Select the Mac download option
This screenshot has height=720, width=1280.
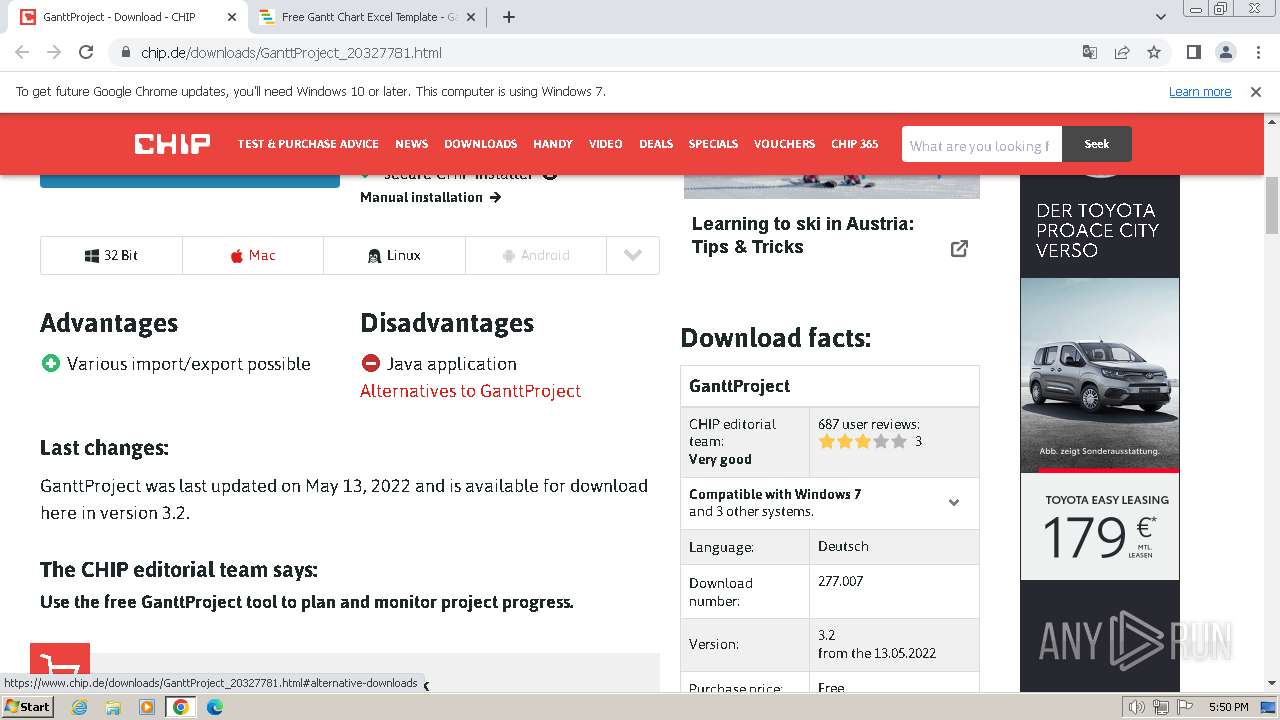253,255
